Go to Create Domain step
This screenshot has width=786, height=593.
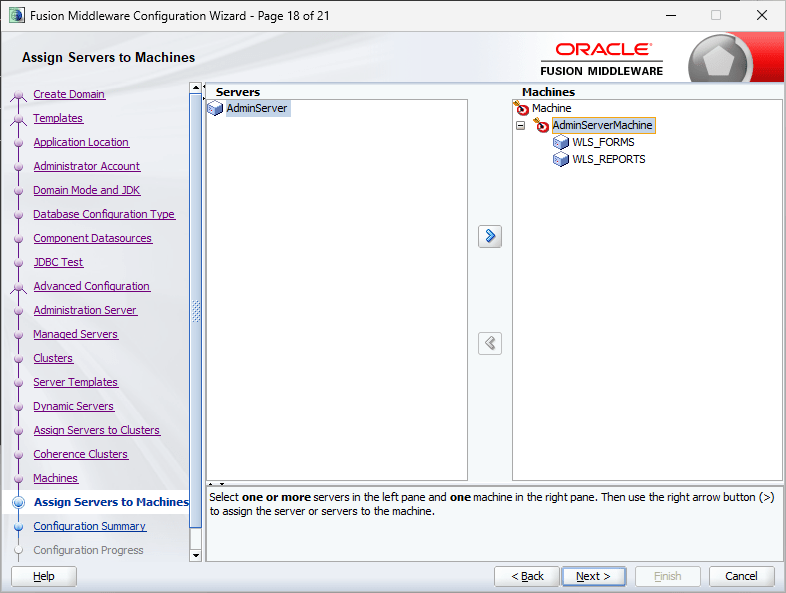69,94
